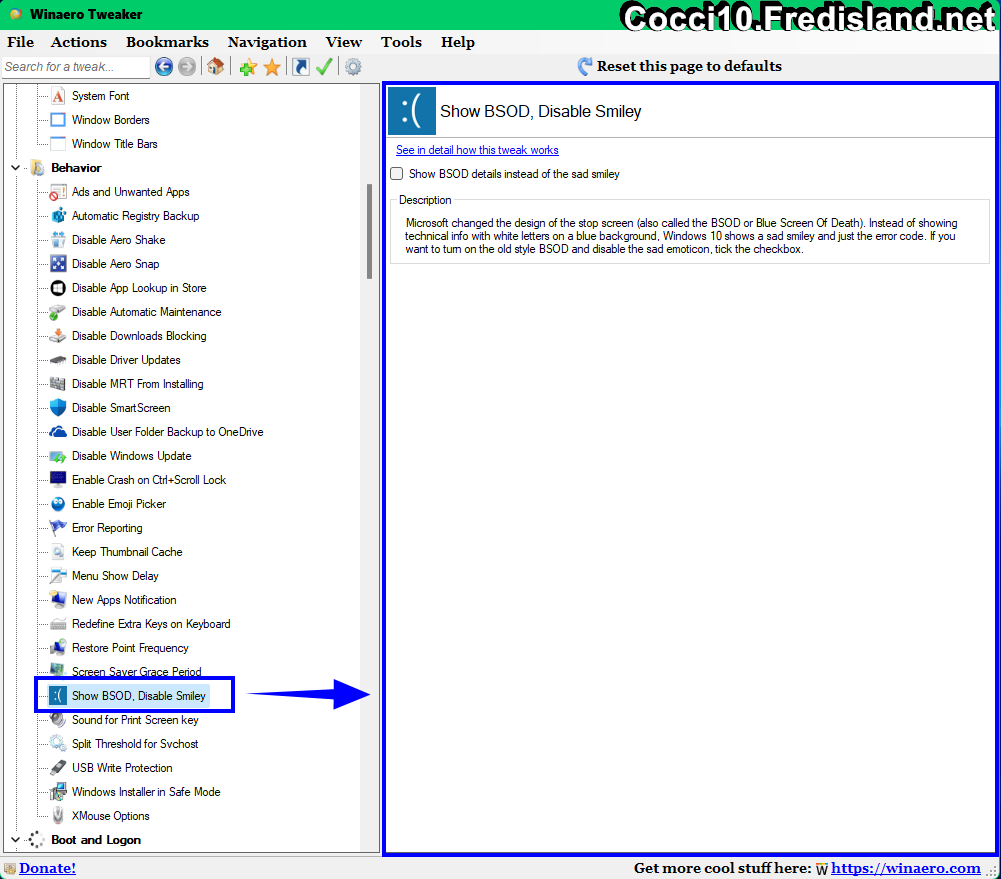The height and width of the screenshot is (879, 1001).
Task: Select Sound for Print Screen key
Action: tap(135, 720)
